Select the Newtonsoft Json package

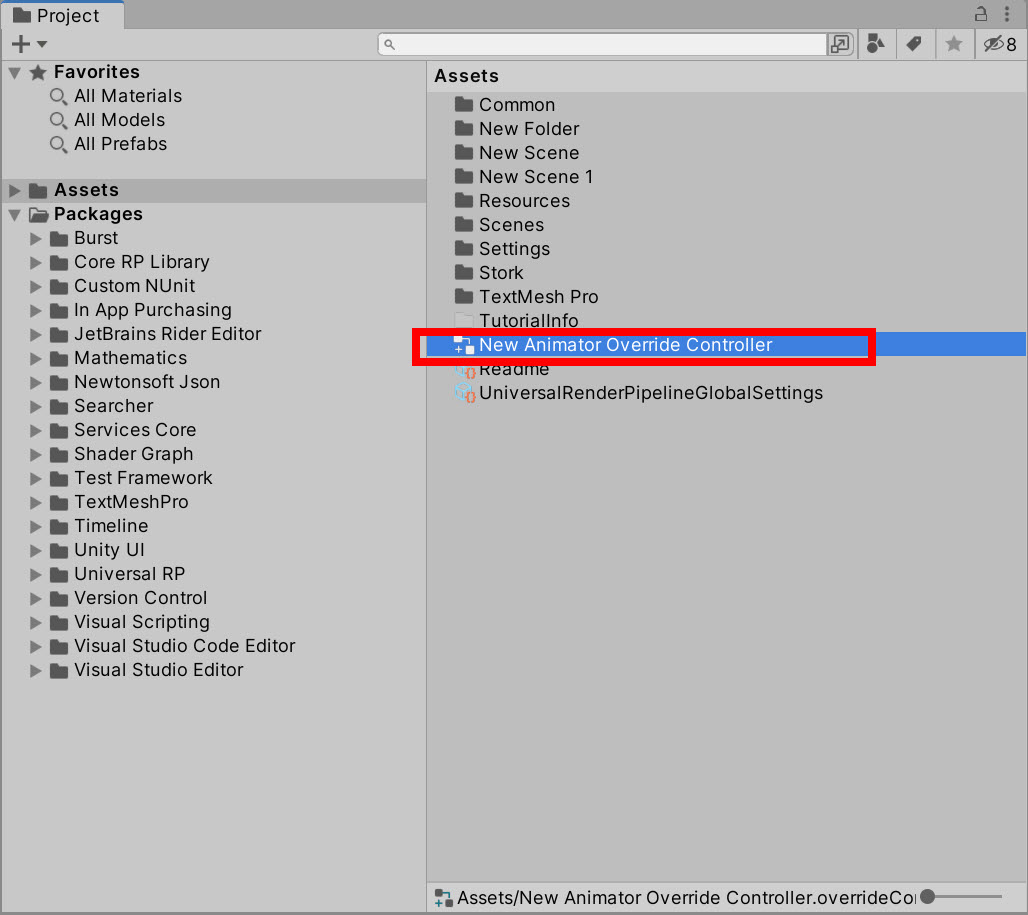tap(147, 382)
